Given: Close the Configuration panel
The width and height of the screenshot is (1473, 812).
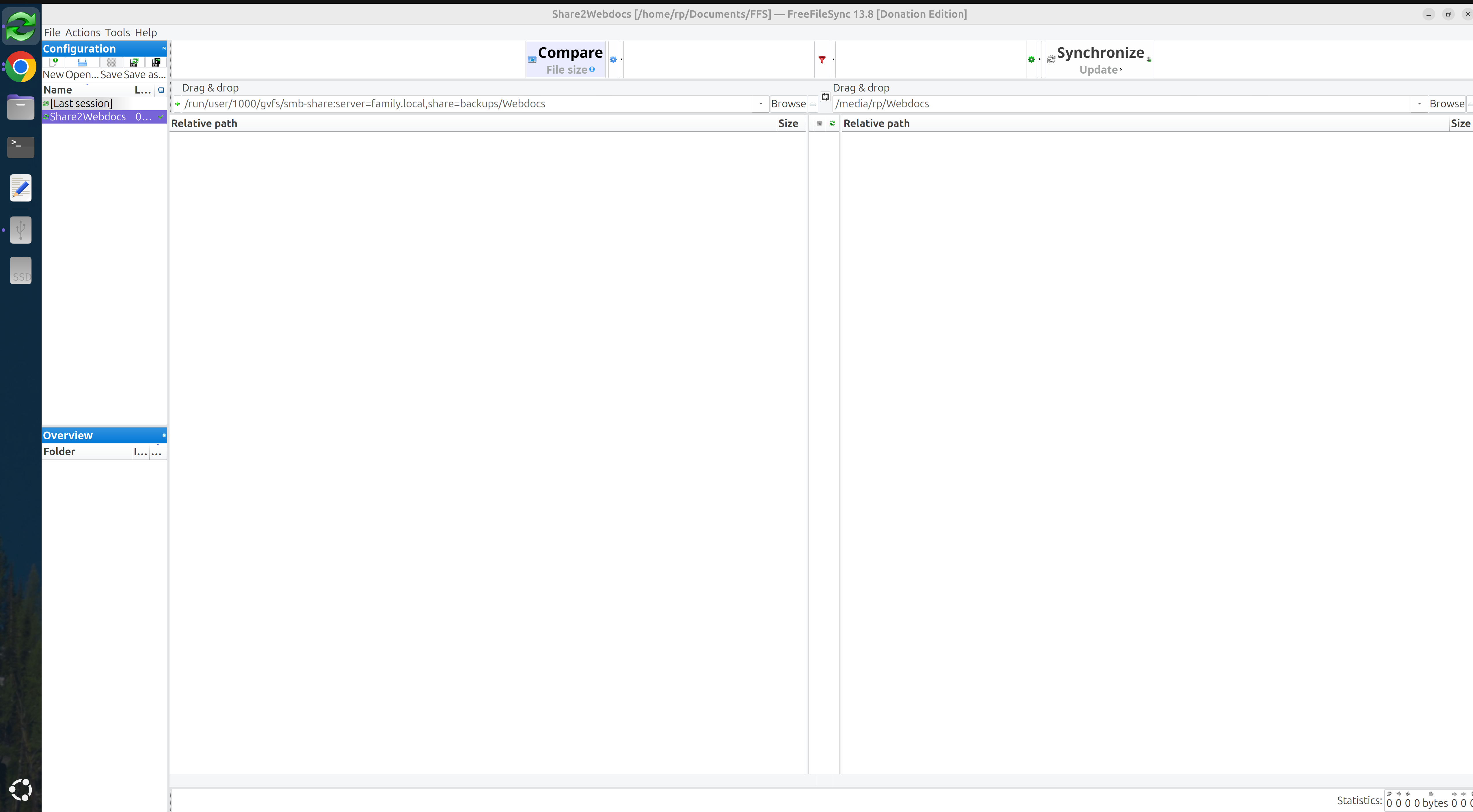Looking at the screenshot, I should tap(163, 48).
